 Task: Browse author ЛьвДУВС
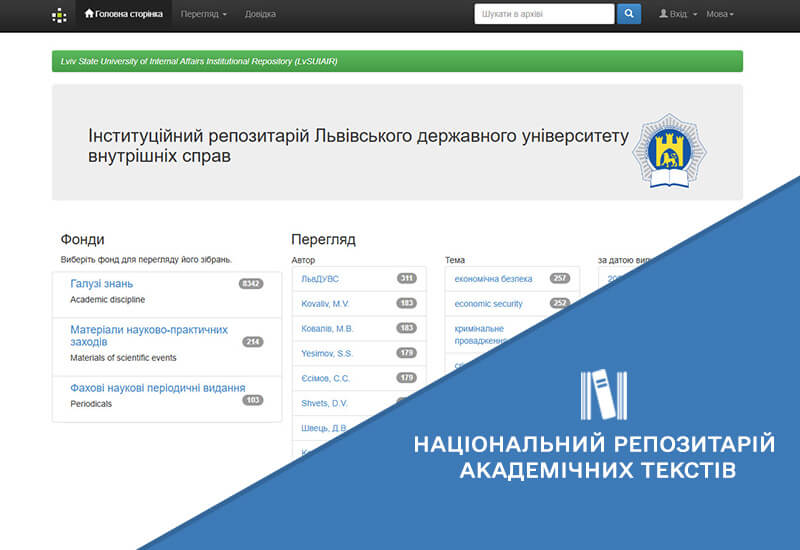(320, 279)
